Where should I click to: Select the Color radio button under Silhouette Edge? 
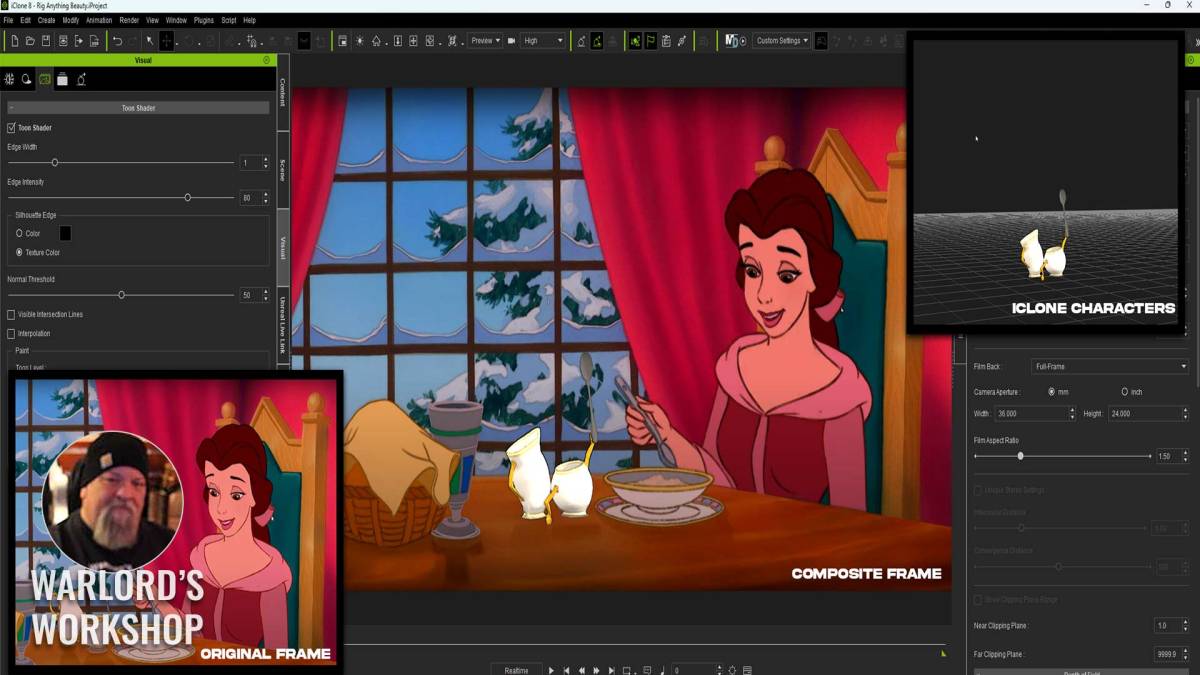tap(19, 233)
